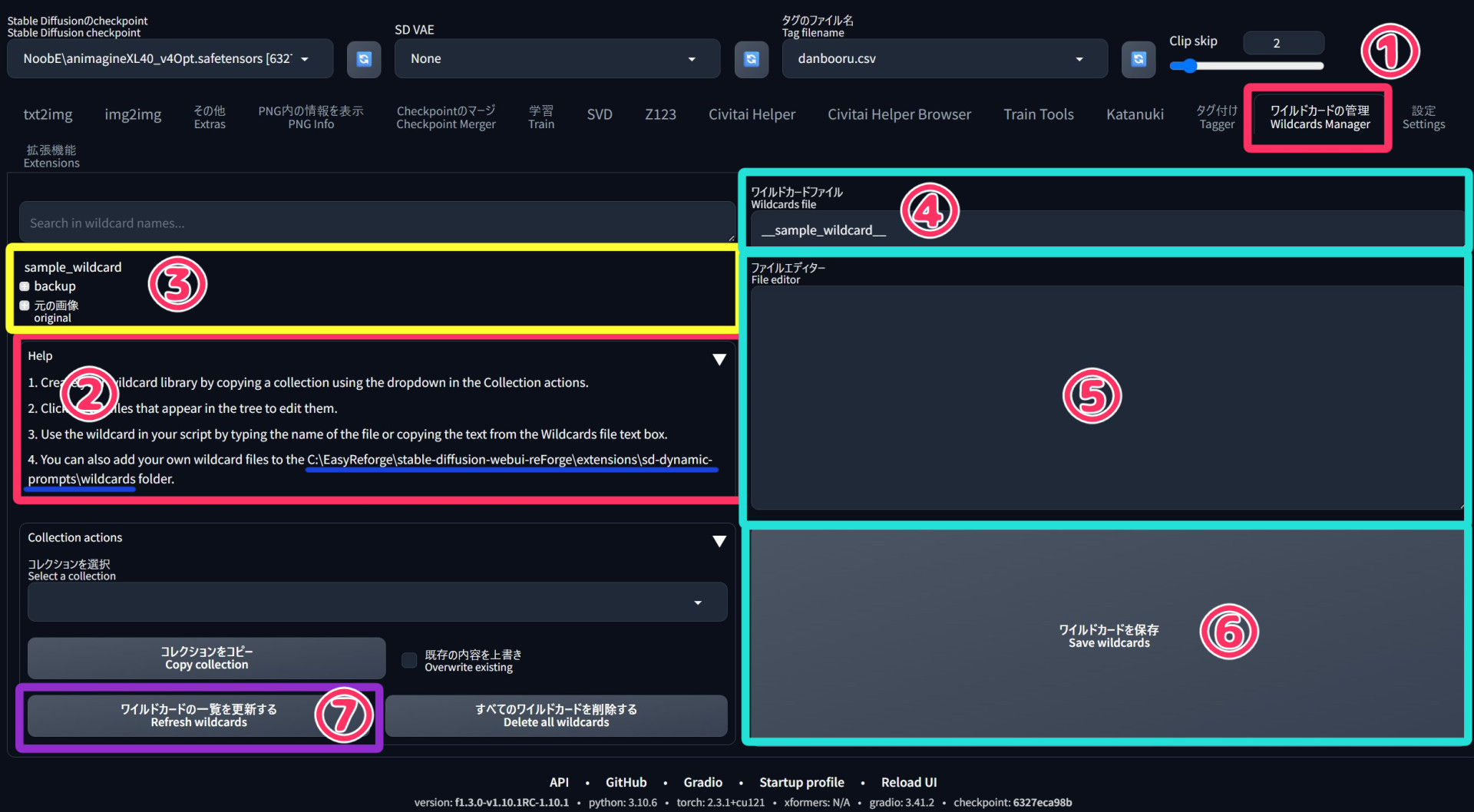
Task: Open the SD VAE dropdown
Action: click(557, 59)
